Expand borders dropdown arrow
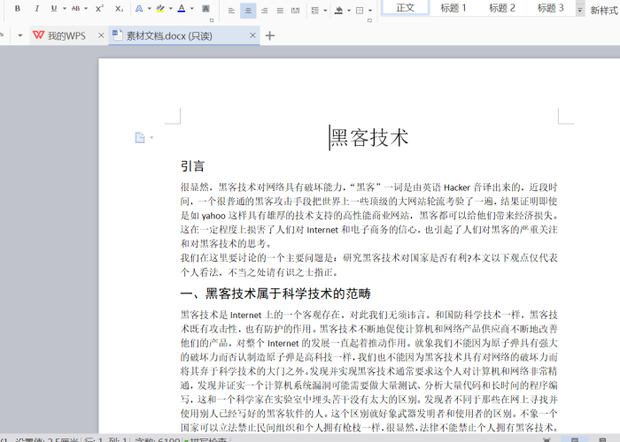620x442 pixels. (x=370, y=11)
